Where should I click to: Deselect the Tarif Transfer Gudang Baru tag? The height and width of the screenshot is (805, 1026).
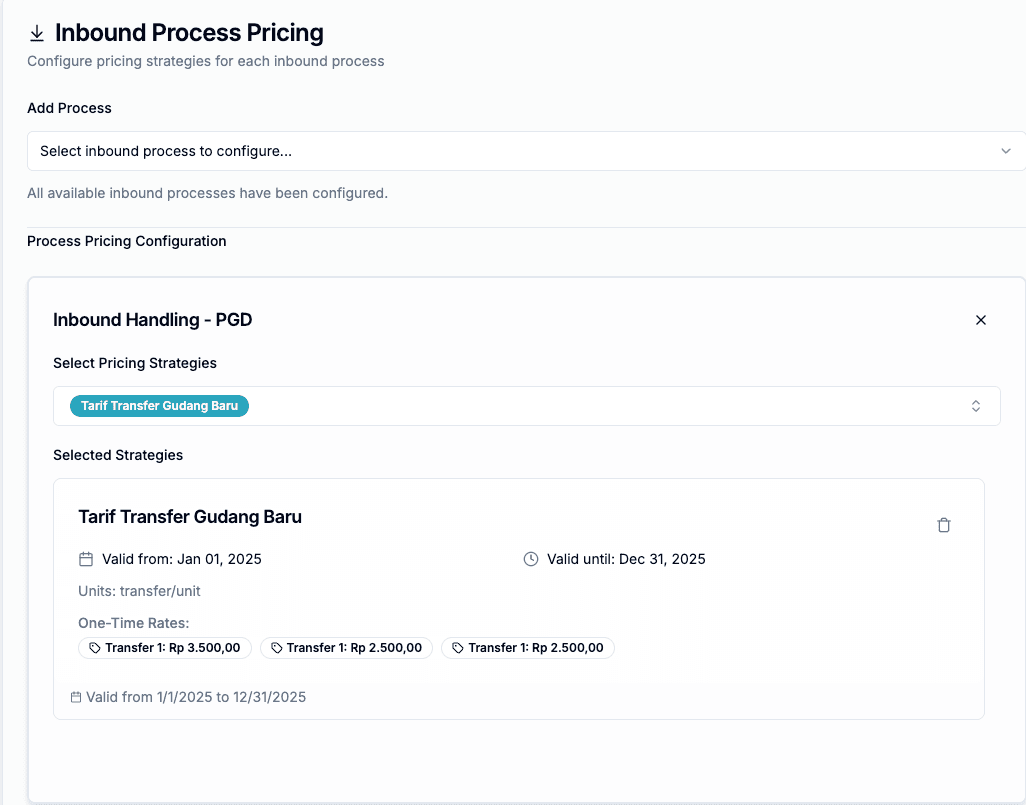pyautogui.click(x=159, y=406)
